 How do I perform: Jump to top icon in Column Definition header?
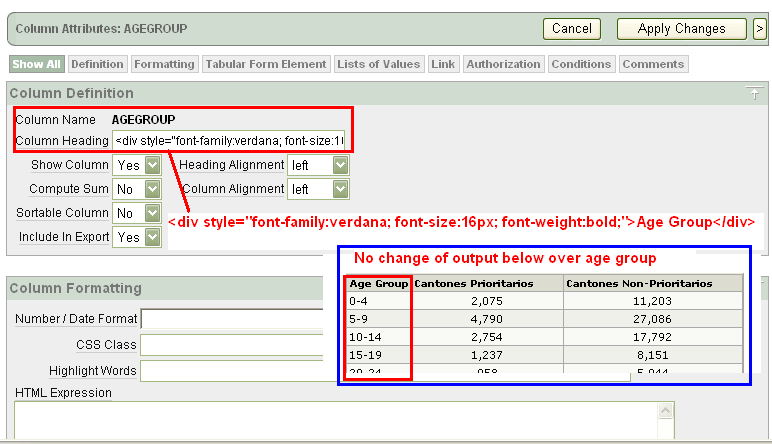tap(754, 93)
